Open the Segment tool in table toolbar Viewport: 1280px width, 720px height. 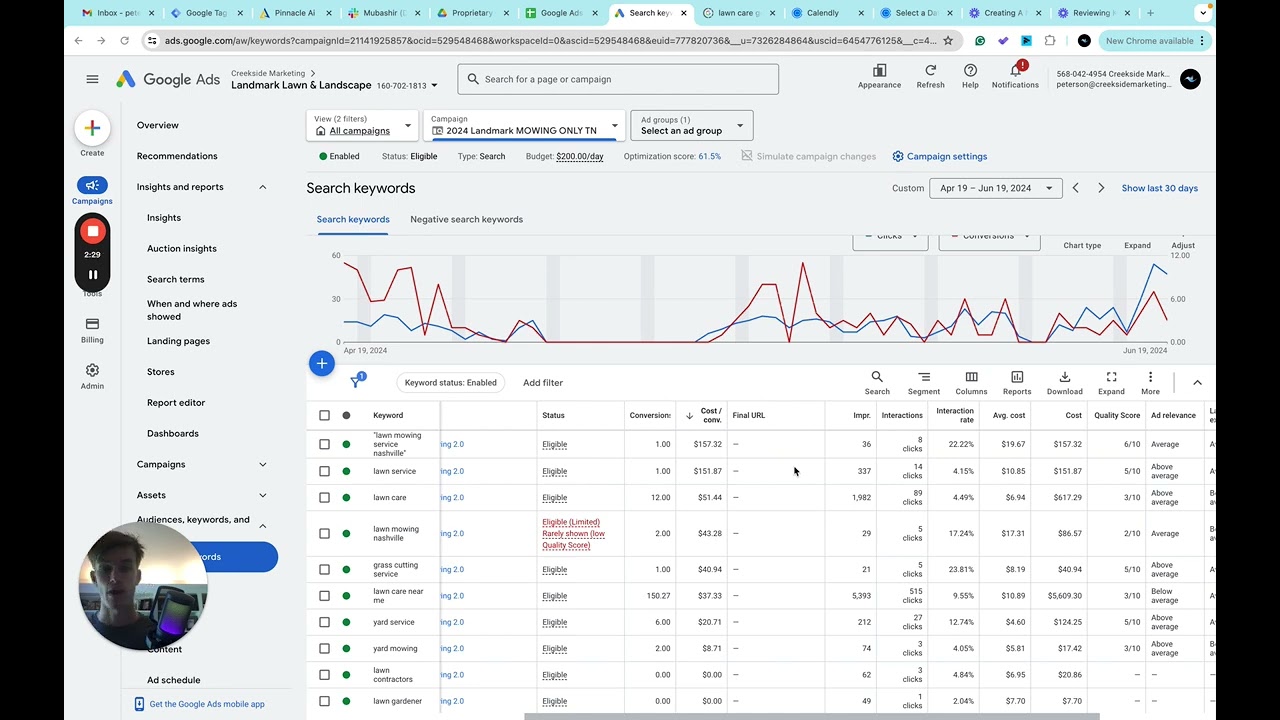(x=923, y=377)
